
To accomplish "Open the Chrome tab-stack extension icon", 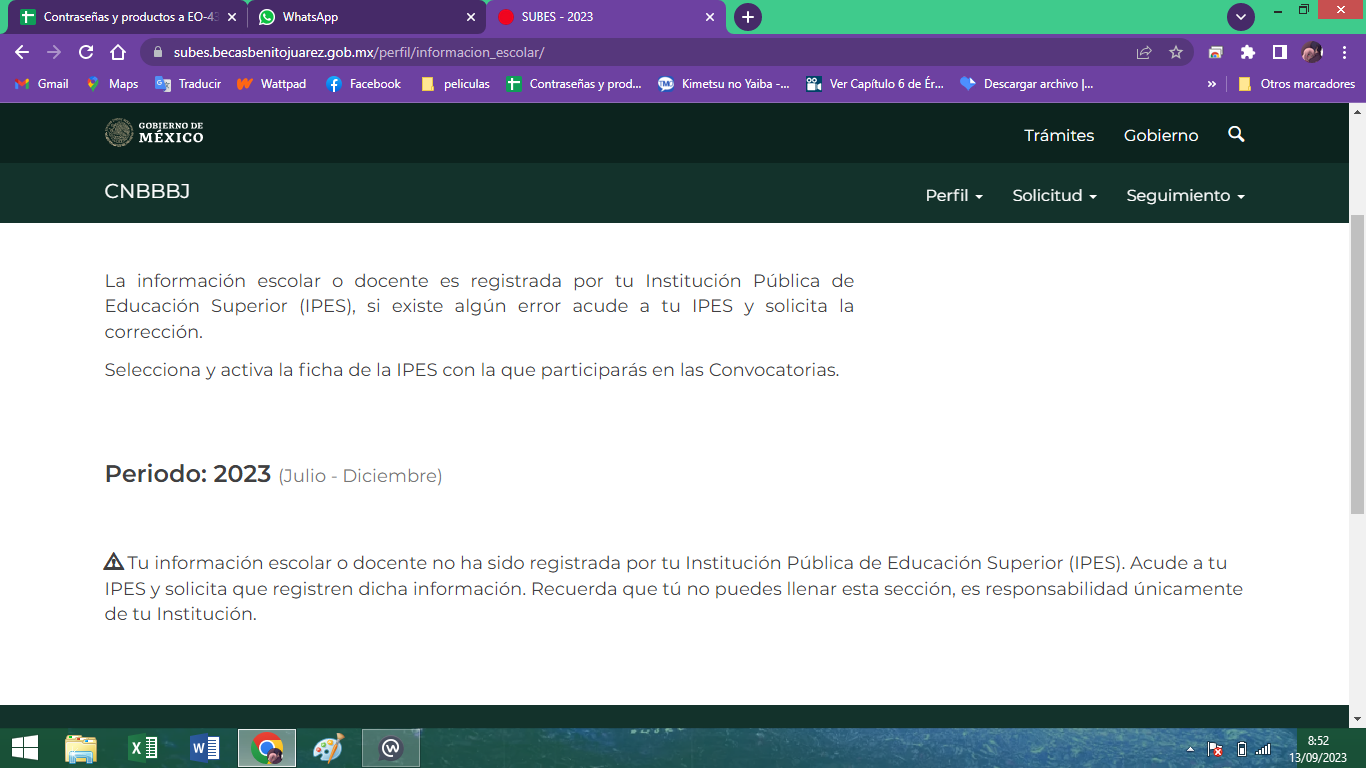I will (1216, 52).
